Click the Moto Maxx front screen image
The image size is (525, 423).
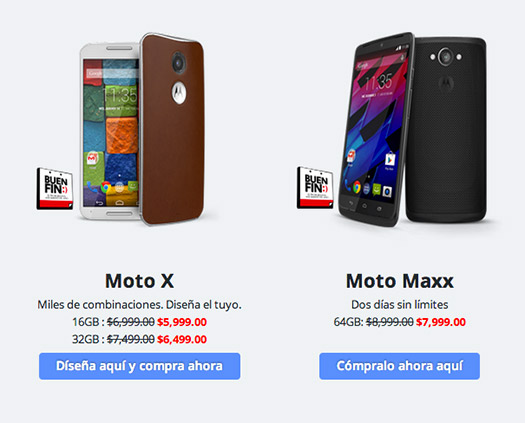[375, 129]
